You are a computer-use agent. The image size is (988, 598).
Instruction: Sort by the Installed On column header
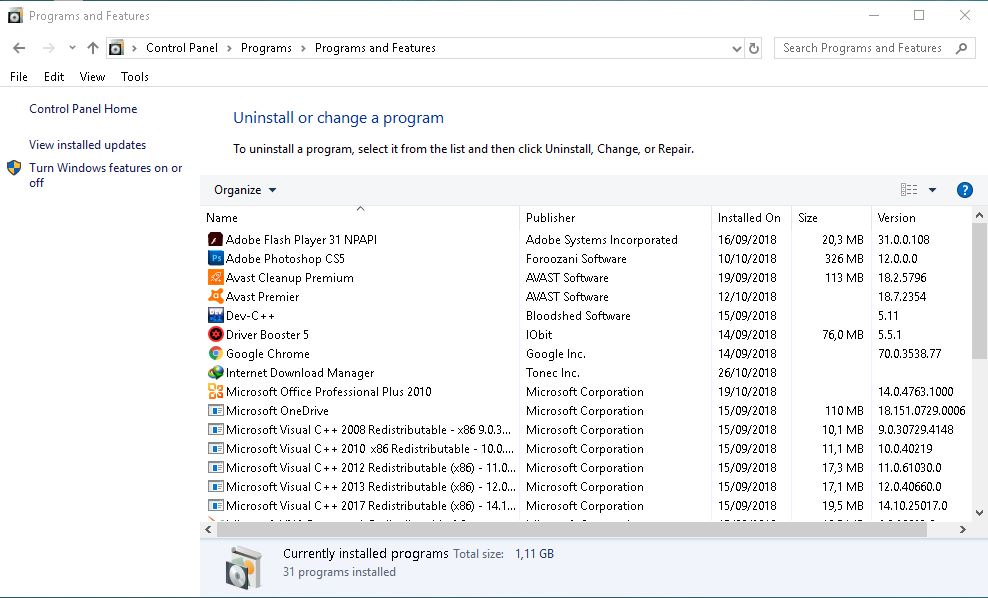(x=751, y=217)
